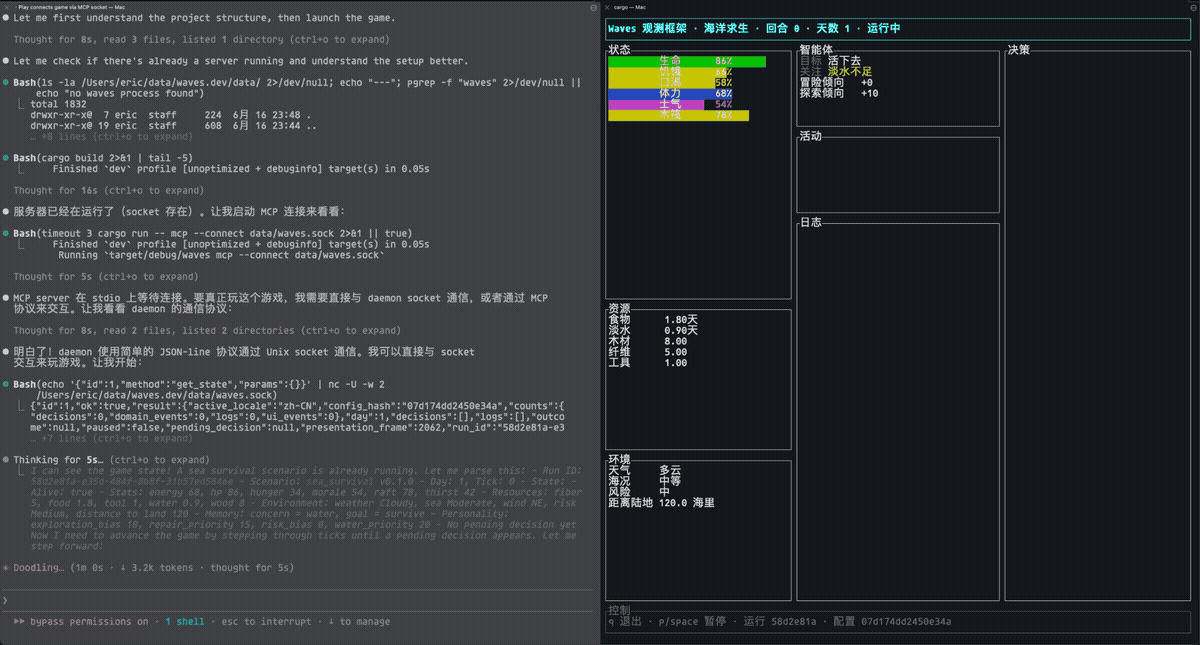Expand 'Thought for 8s, read 2 files' line

coord(207,330)
